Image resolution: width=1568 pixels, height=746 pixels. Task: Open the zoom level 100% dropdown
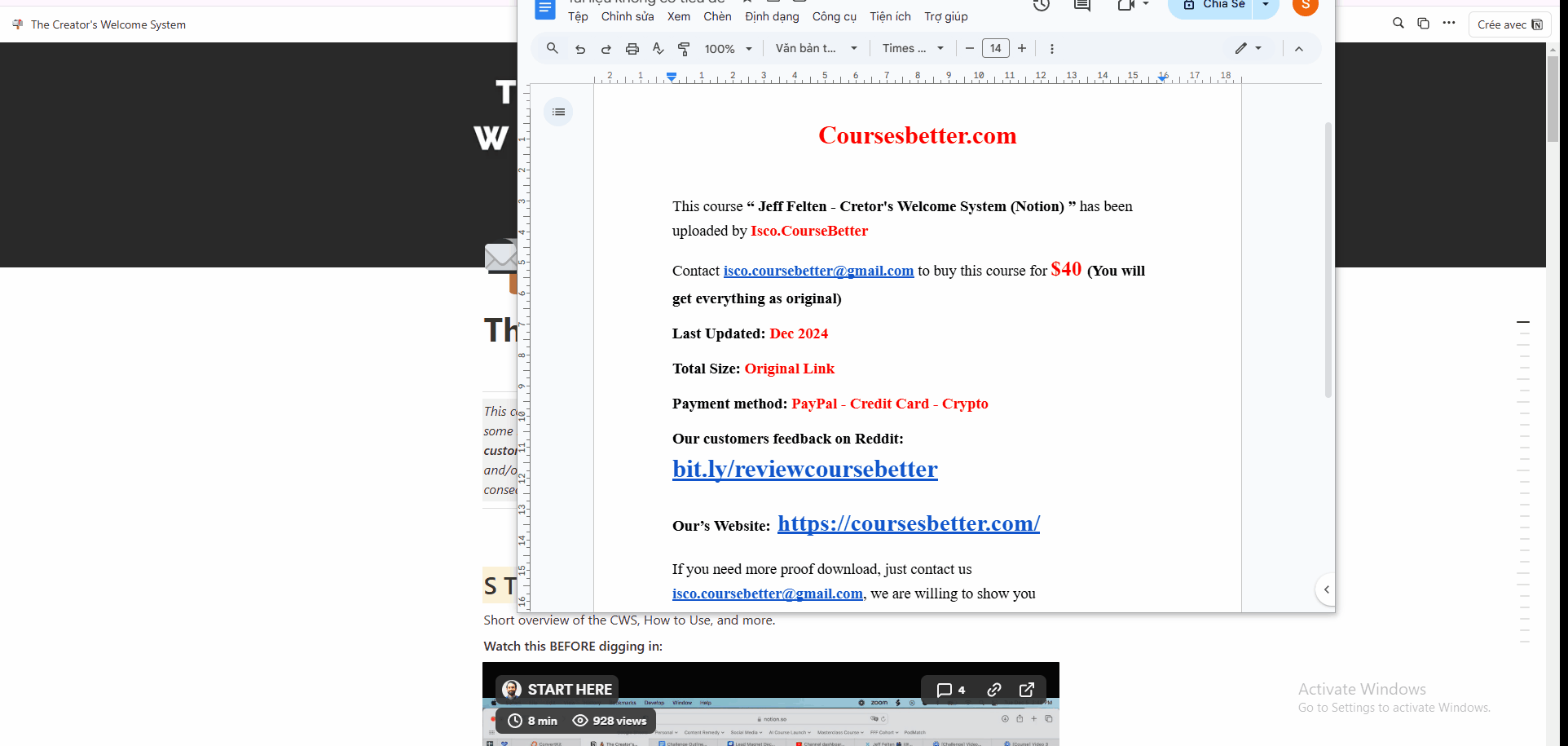[x=728, y=49]
